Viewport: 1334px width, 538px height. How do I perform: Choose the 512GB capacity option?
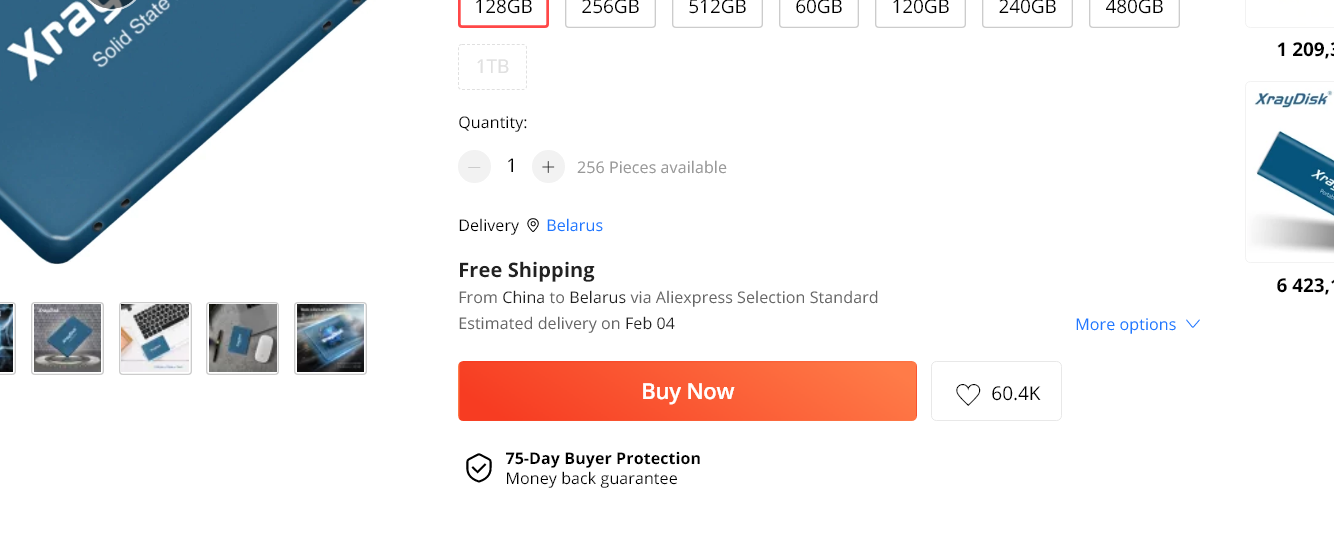click(x=717, y=9)
